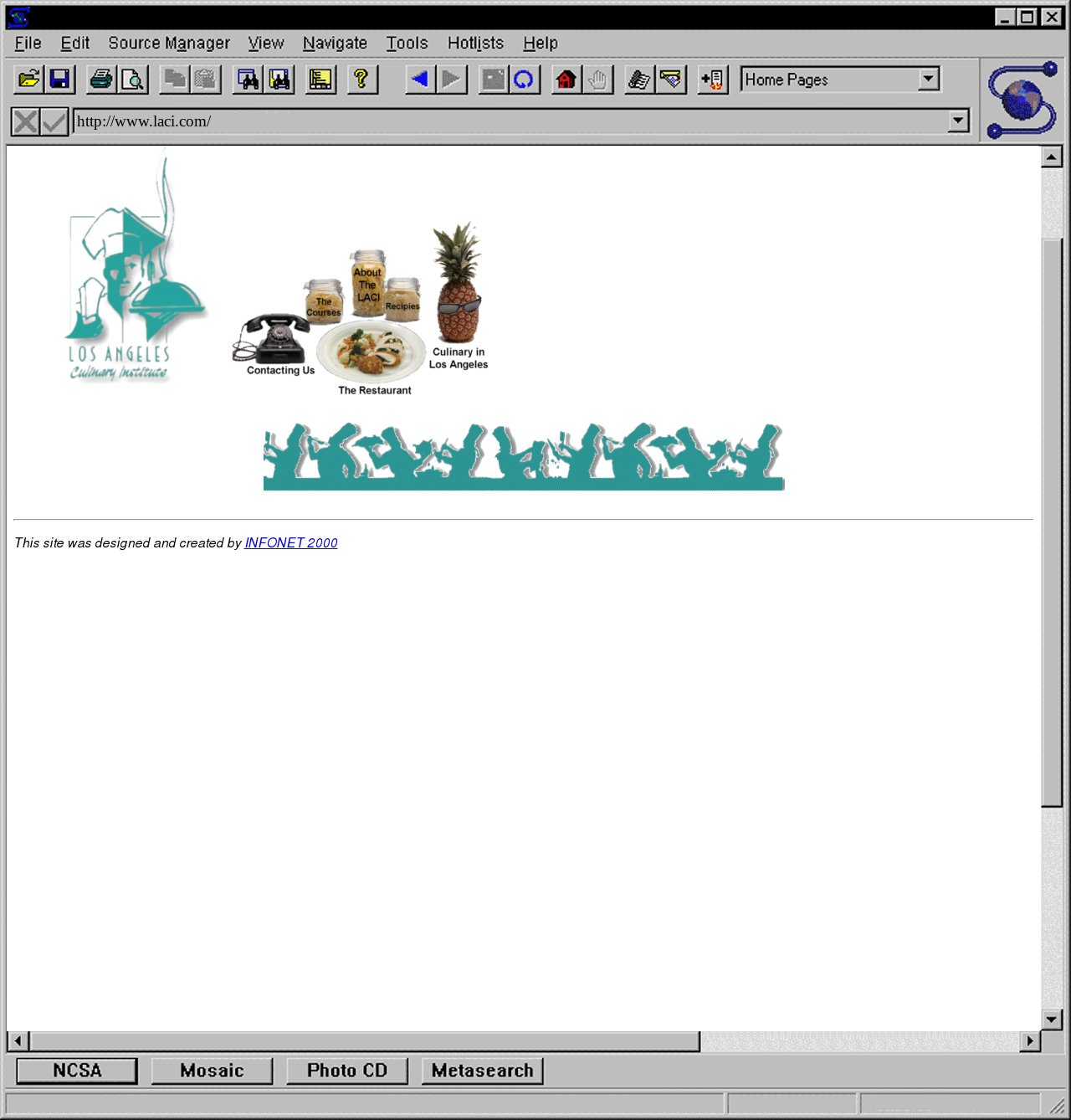Click the Print icon in toolbar
1071x1120 pixels.
101,80
